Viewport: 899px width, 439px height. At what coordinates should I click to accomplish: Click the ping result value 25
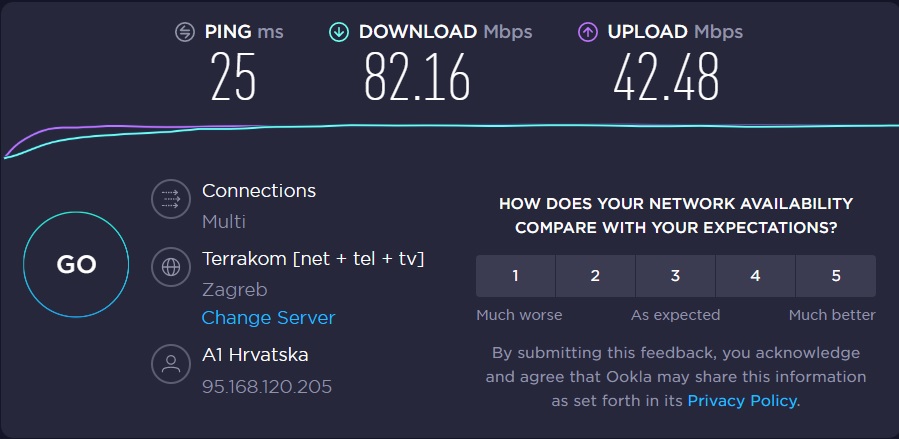(233, 78)
